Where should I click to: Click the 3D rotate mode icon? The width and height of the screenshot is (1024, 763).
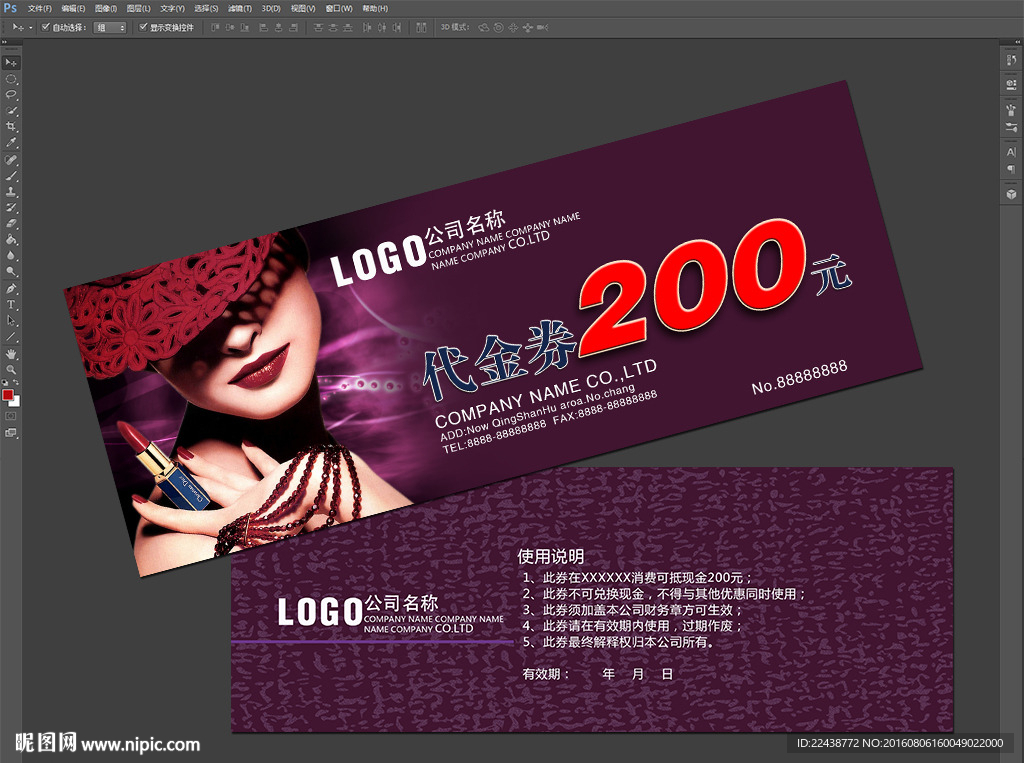click(x=484, y=27)
